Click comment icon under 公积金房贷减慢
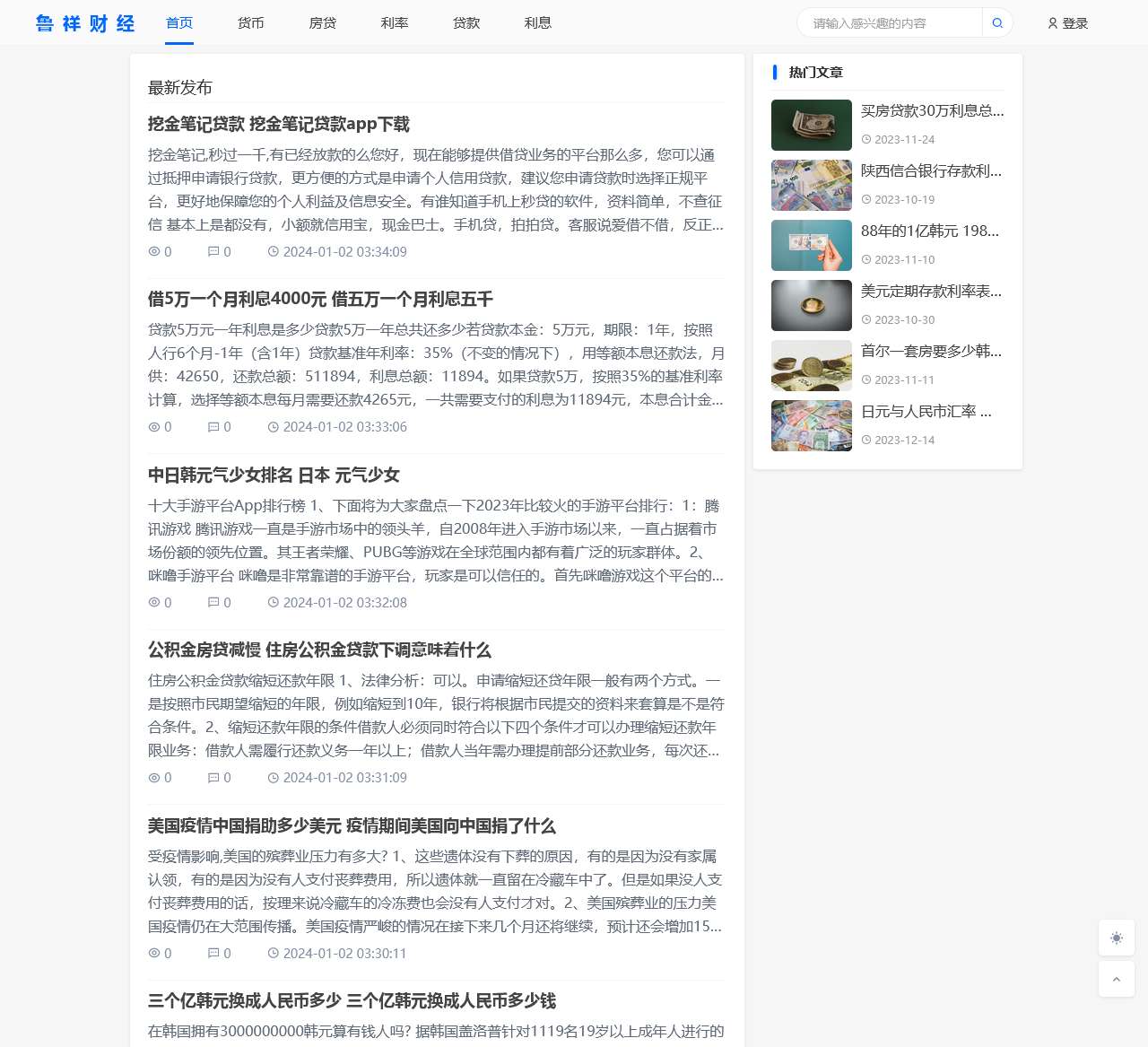1148x1047 pixels. click(x=213, y=778)
